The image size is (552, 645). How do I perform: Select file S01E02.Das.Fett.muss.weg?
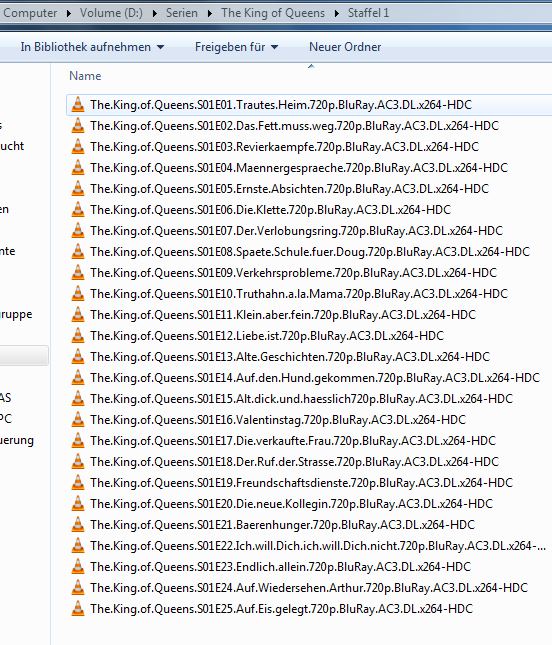point(295,126)
